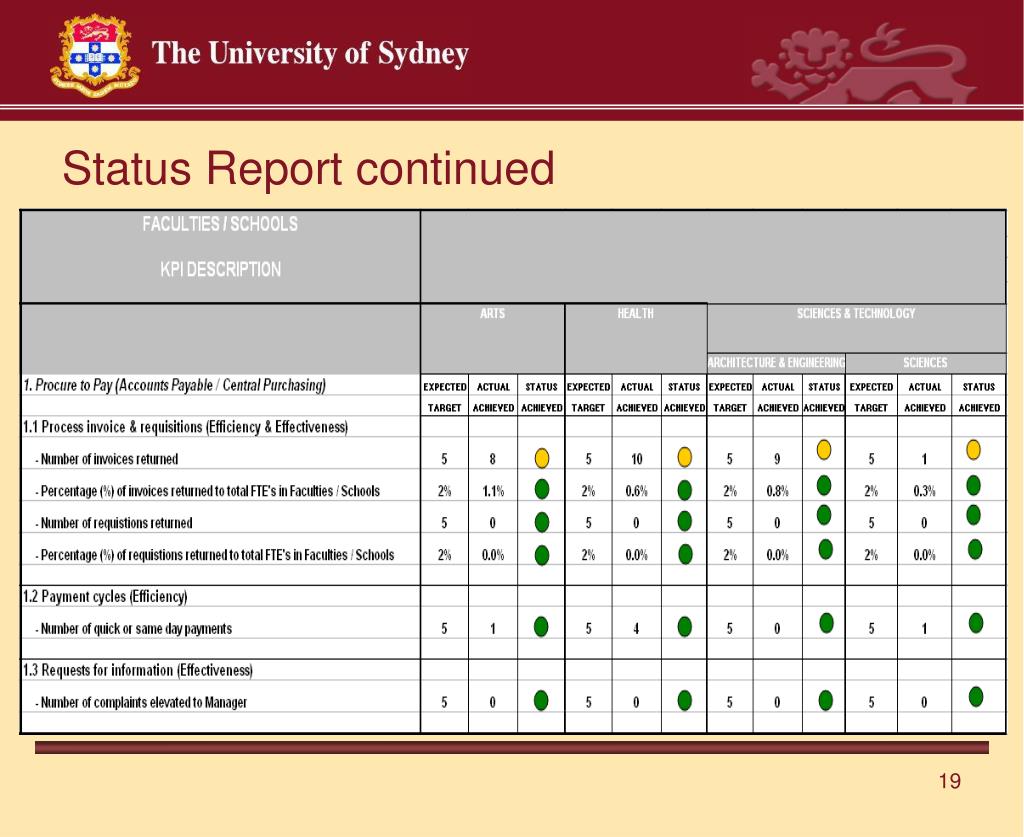Click the 'Number of requistions returned' row label
Image resolution: width=1024 pixels, height=837 pixels.
pyautogui.click(x=114, y=523)
